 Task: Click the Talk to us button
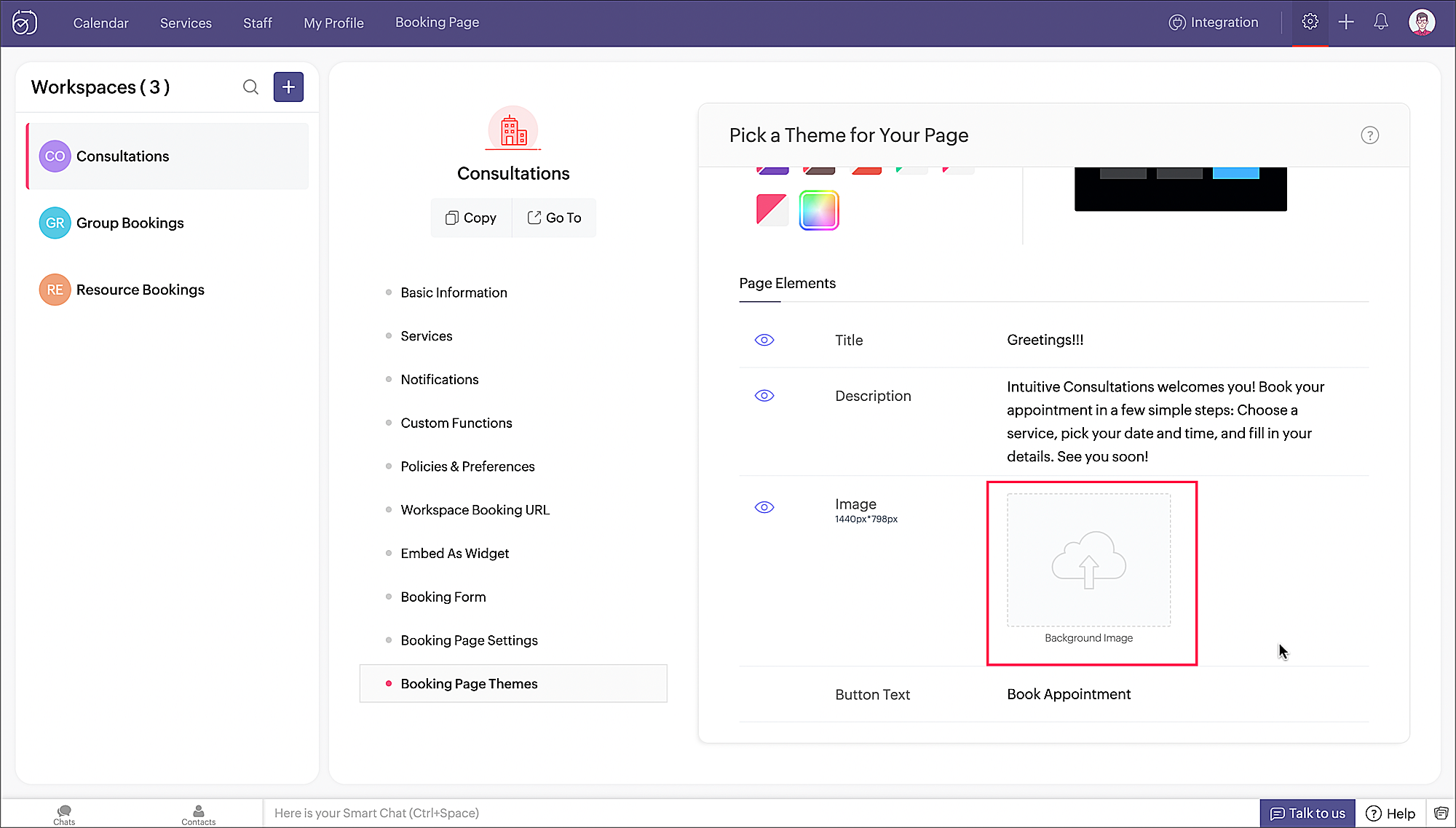pos(1307,813)
